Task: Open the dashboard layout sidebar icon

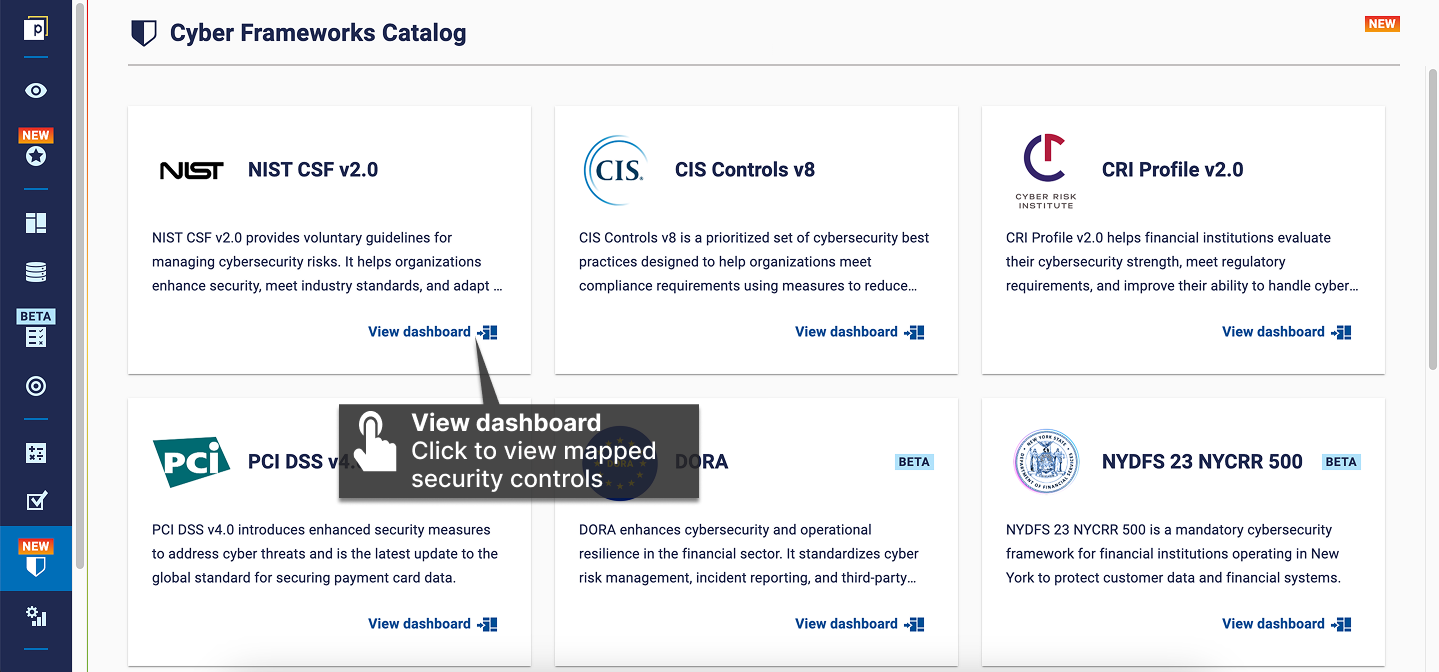Action: [36, 223]
